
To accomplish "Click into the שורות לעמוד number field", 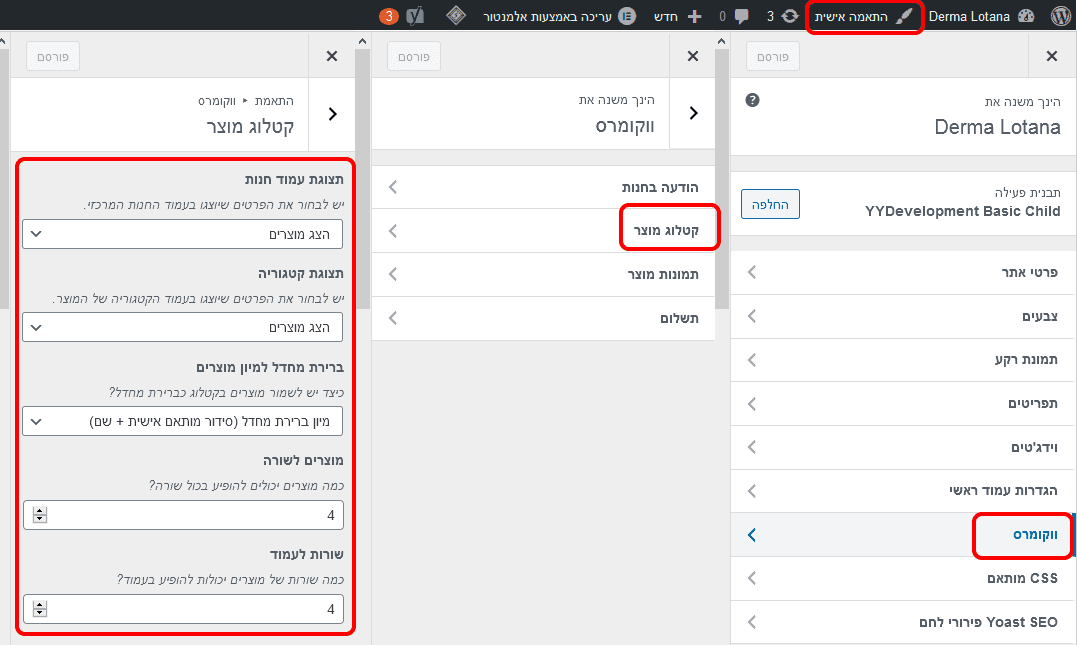I will click(x=183, y=609).
